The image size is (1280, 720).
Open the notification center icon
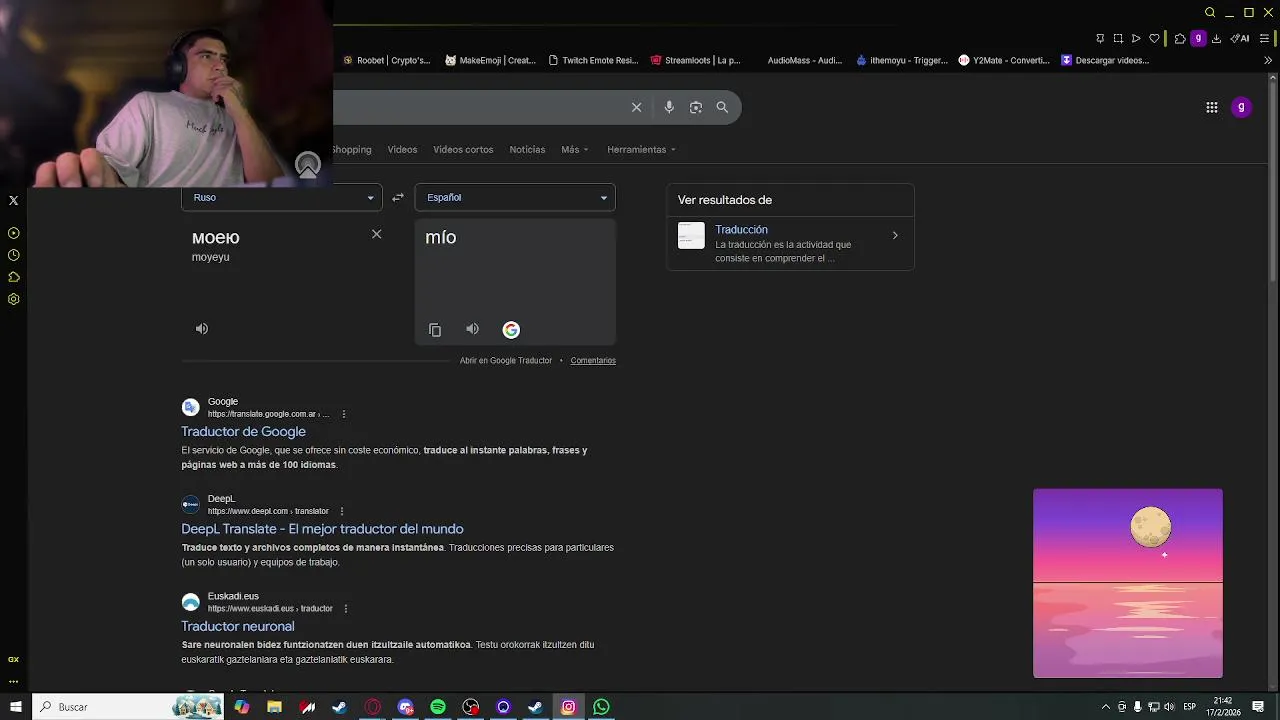tap(1258, 707)
